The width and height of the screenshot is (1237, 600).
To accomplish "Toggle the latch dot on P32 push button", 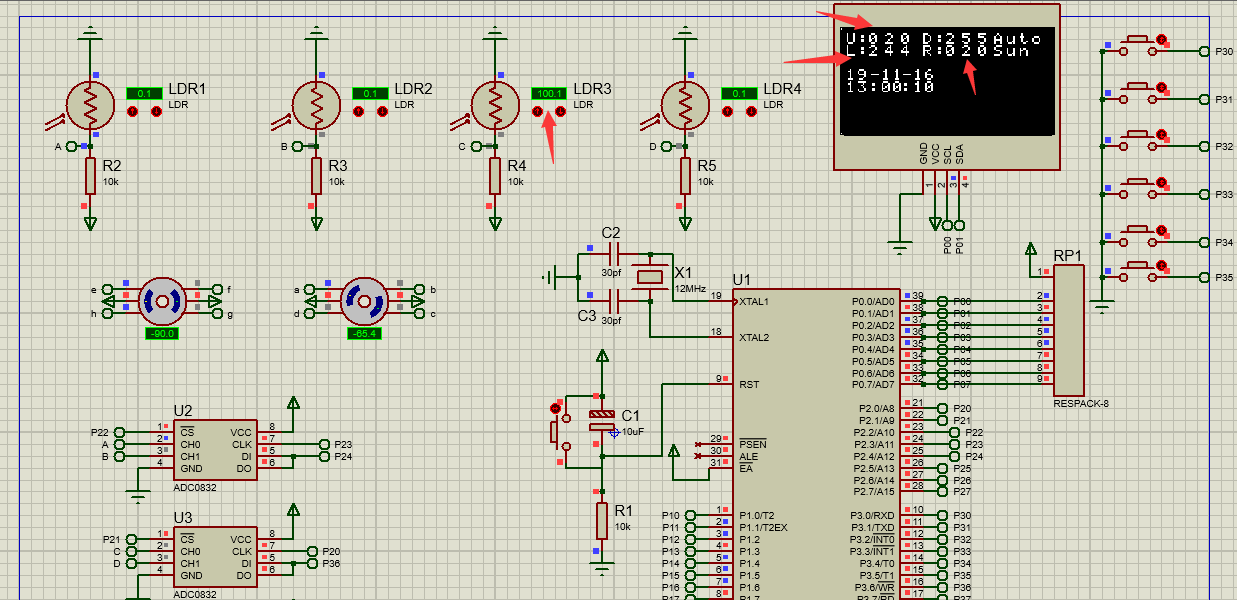I will click(1161, 136).
